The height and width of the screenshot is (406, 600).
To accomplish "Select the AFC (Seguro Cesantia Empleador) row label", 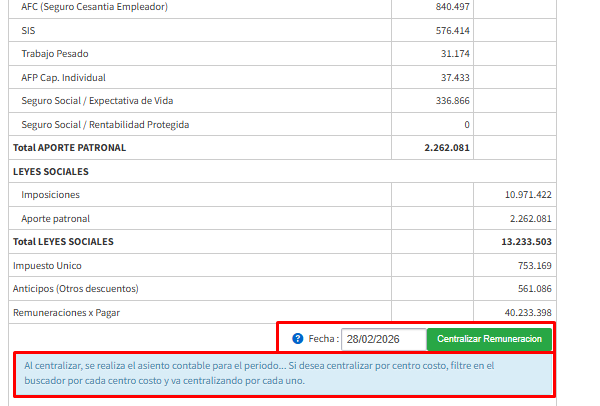I will (94, 7).
